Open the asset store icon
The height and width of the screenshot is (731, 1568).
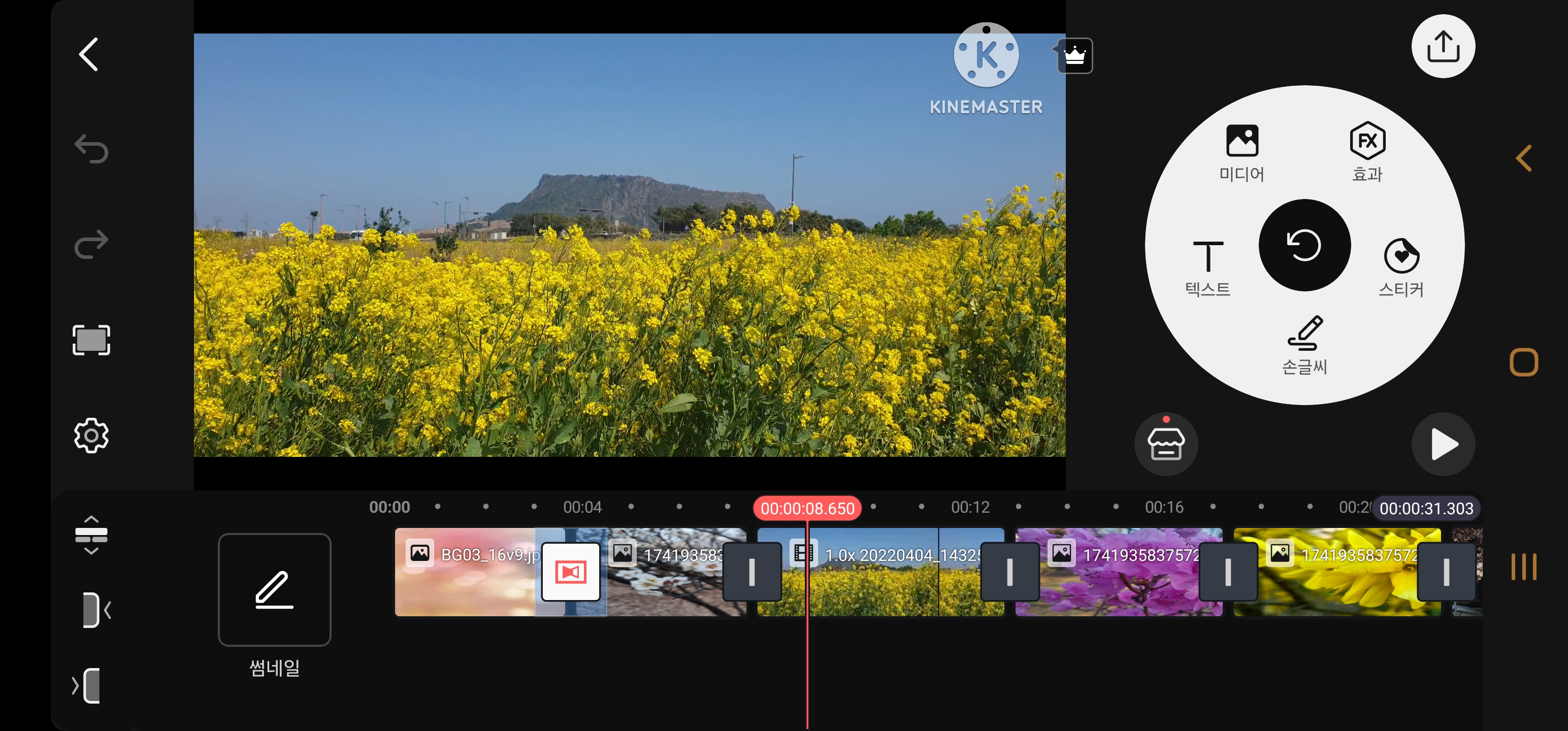pyautogui.click(x=1166, y=444)
